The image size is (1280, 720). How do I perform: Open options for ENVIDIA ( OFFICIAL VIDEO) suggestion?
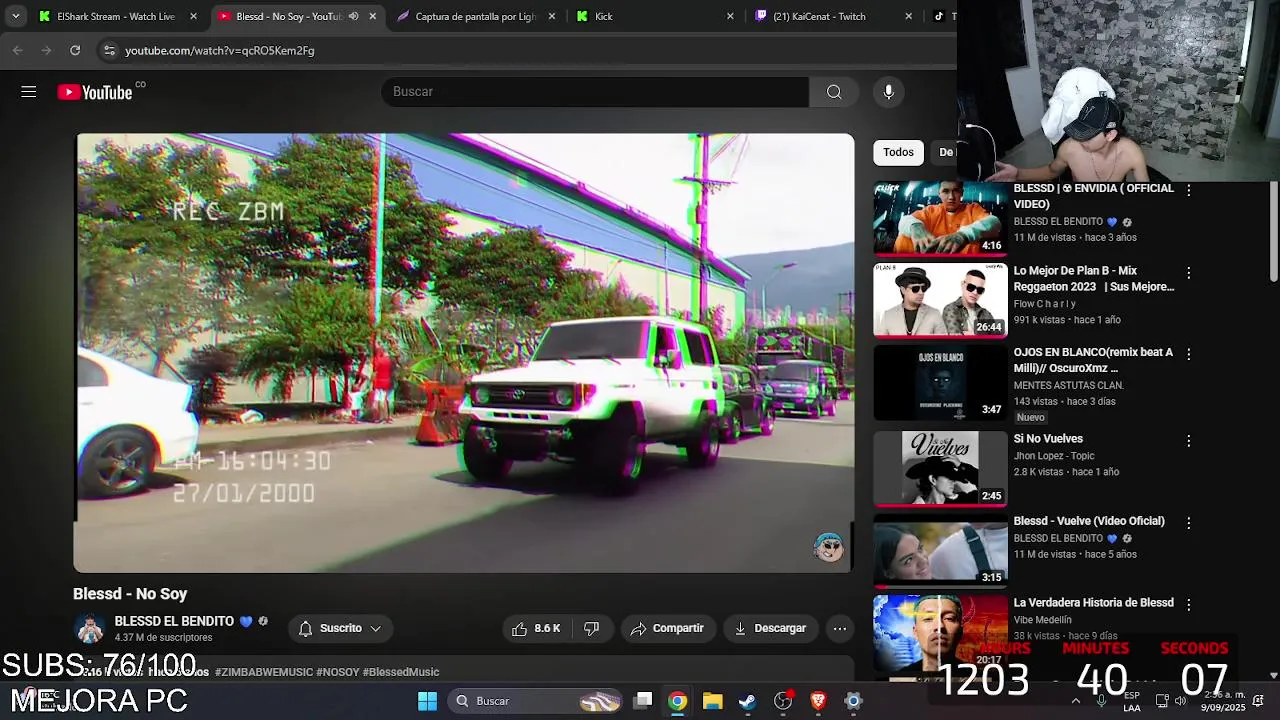pyautogui.click(x=1188, y=189)
